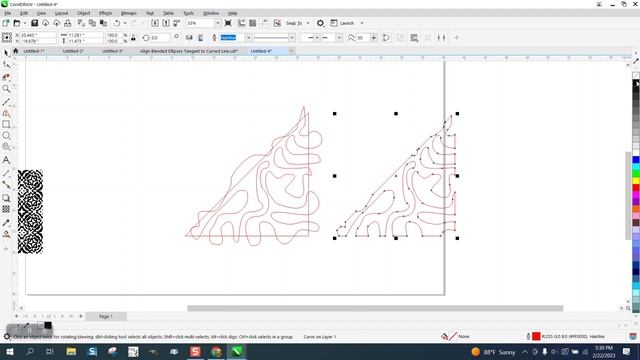
Task: Select the Text tool
Action: click(x=7, y=160)
